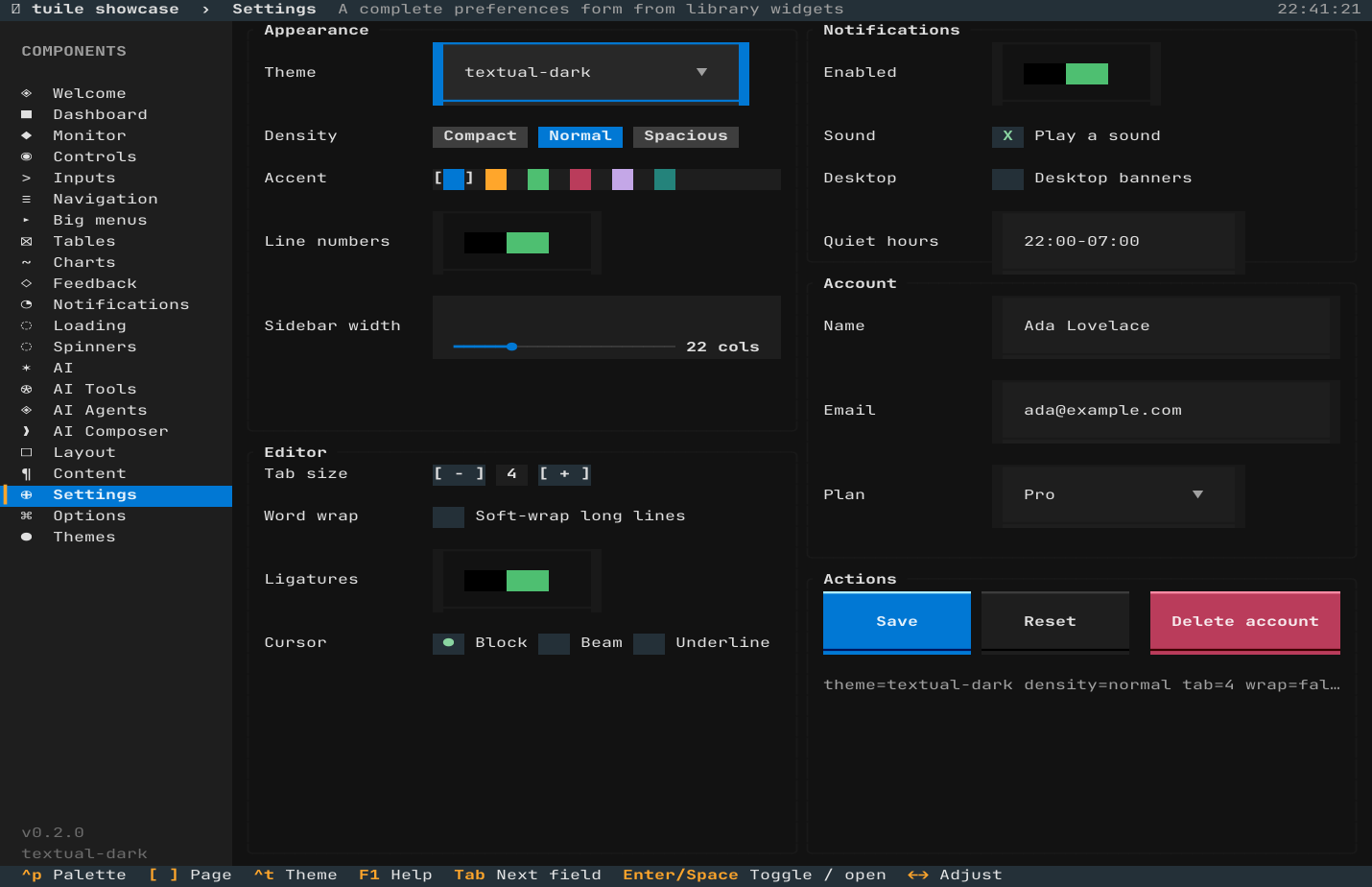The height and width of the screenshot is (887, 1372).
Task: Turn off notifications Enabled switch
Action: [x=1066, y=74]
